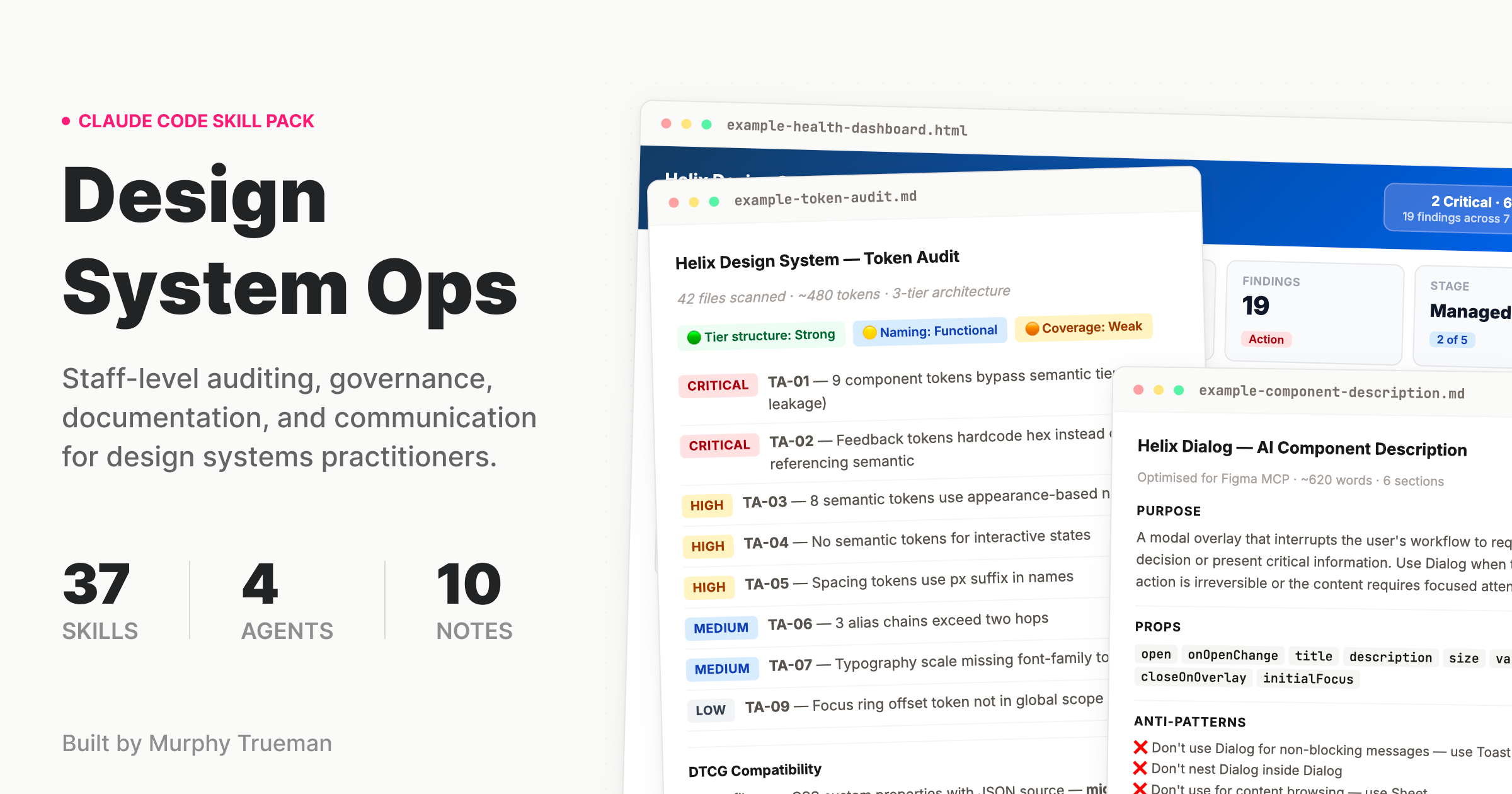This screenshot has width=1512, height=794.
Task: Click the 'Built by Murphy Trueman' credit text
Action: tap(197, 744)
